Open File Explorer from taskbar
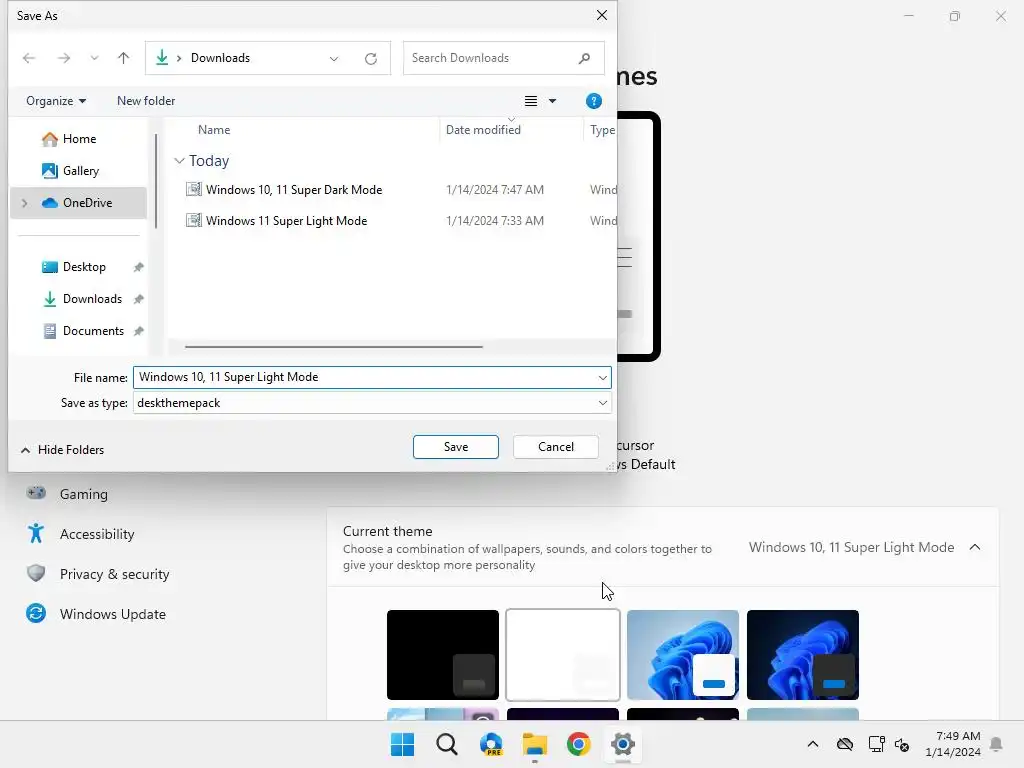 pos(535,744)
